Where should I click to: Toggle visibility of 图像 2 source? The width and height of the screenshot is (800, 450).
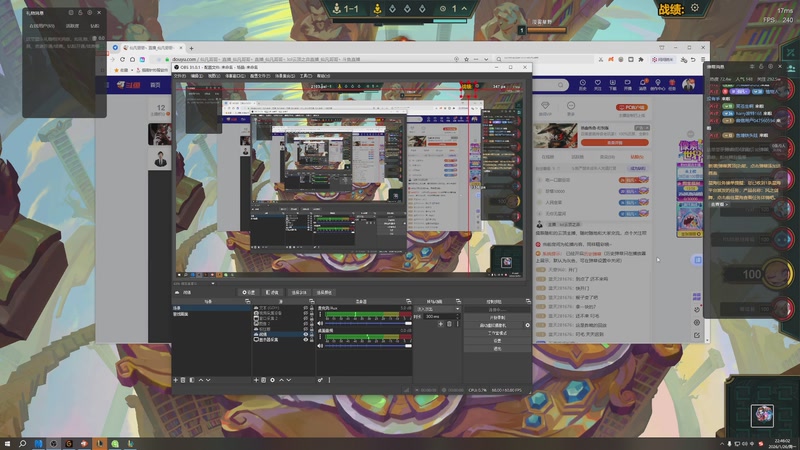(x=306, y=324)
